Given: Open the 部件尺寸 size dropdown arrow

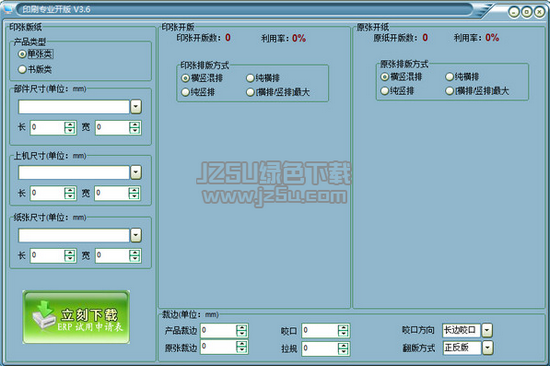Looking at the screenshot, I should 136,107.
